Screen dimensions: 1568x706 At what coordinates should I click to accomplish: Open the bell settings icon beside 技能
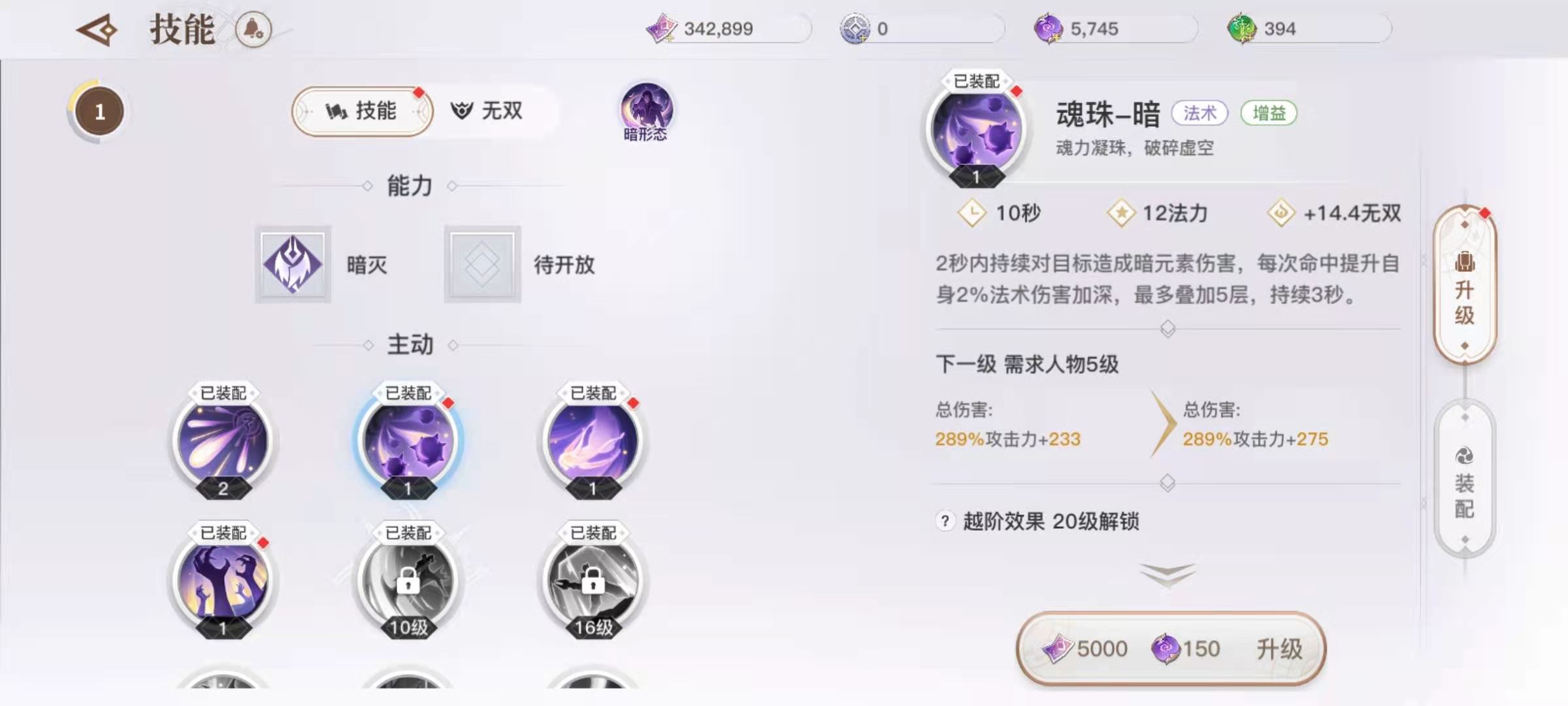click(253, 29)
